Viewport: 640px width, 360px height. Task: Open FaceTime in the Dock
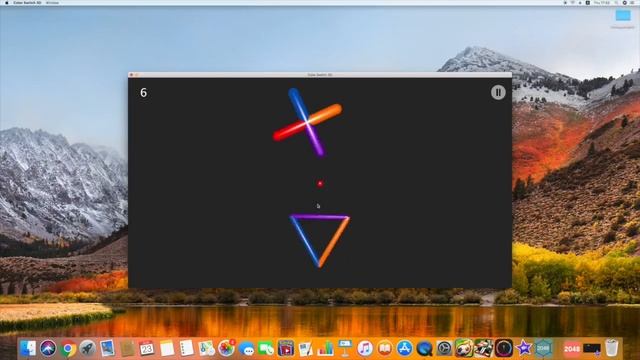[266, 349]
